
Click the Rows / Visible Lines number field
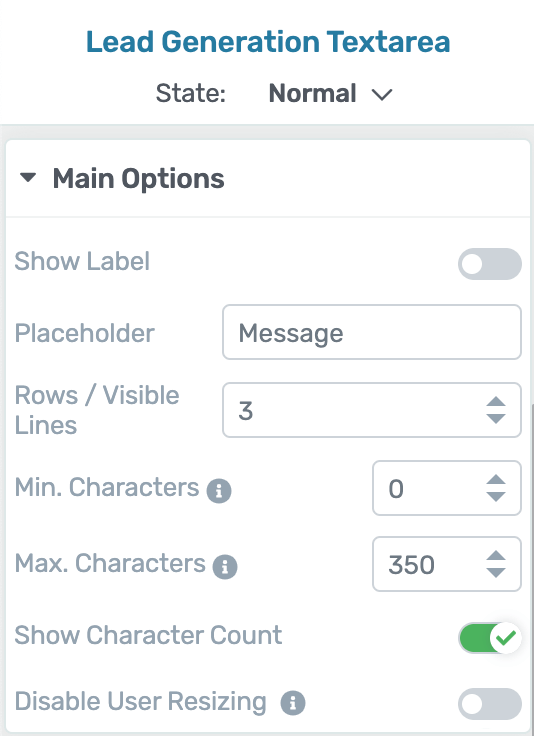pos(372,410)
